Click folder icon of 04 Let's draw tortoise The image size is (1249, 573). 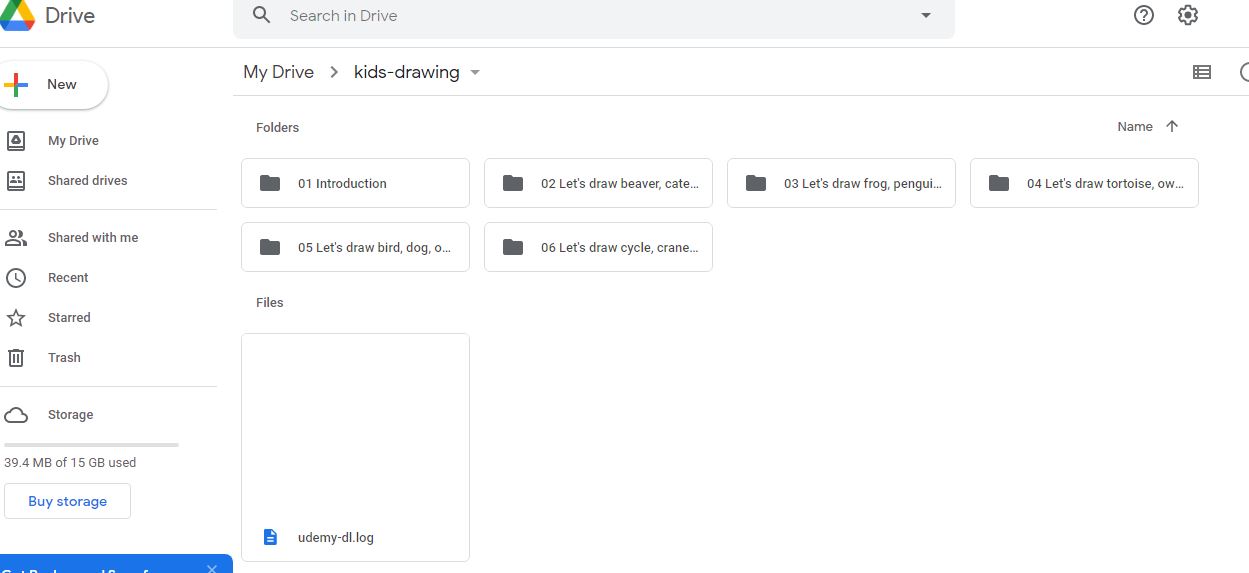[999, 183]
